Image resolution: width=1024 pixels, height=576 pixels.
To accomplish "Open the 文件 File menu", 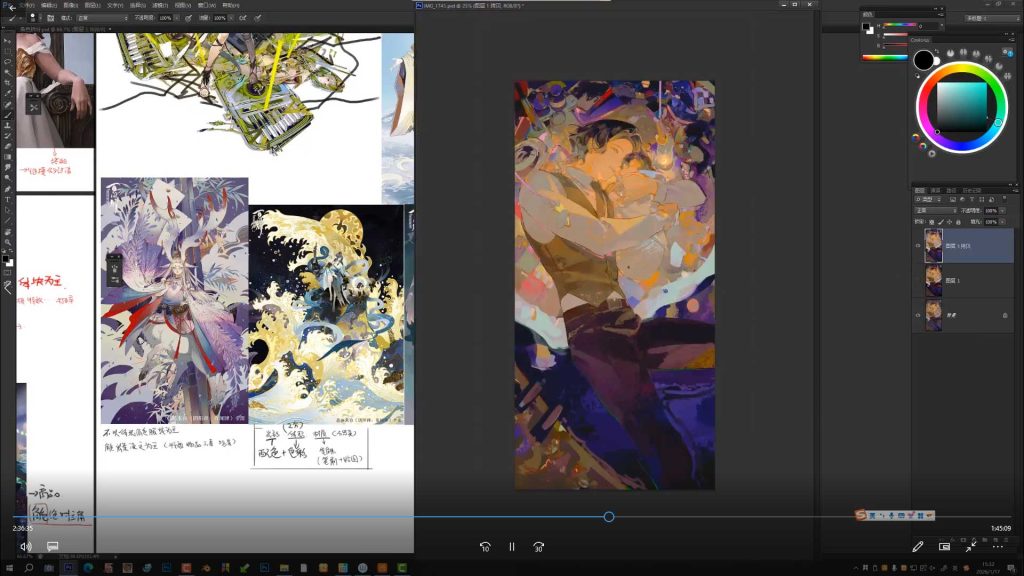I will (x=27, y=5).
